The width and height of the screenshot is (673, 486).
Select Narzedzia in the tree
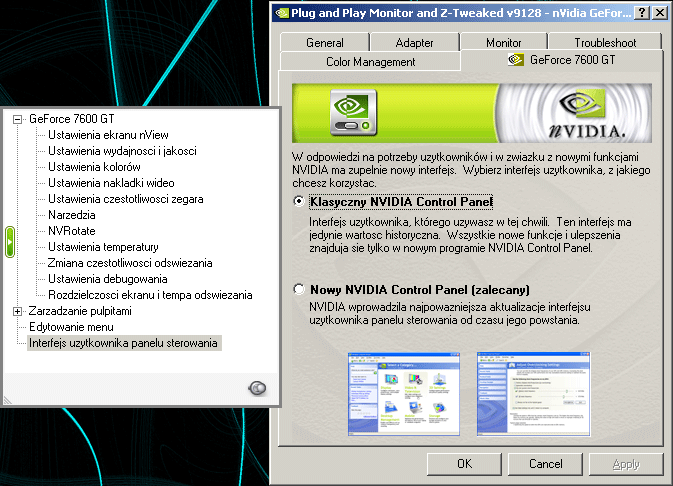[x=72, y=215]
